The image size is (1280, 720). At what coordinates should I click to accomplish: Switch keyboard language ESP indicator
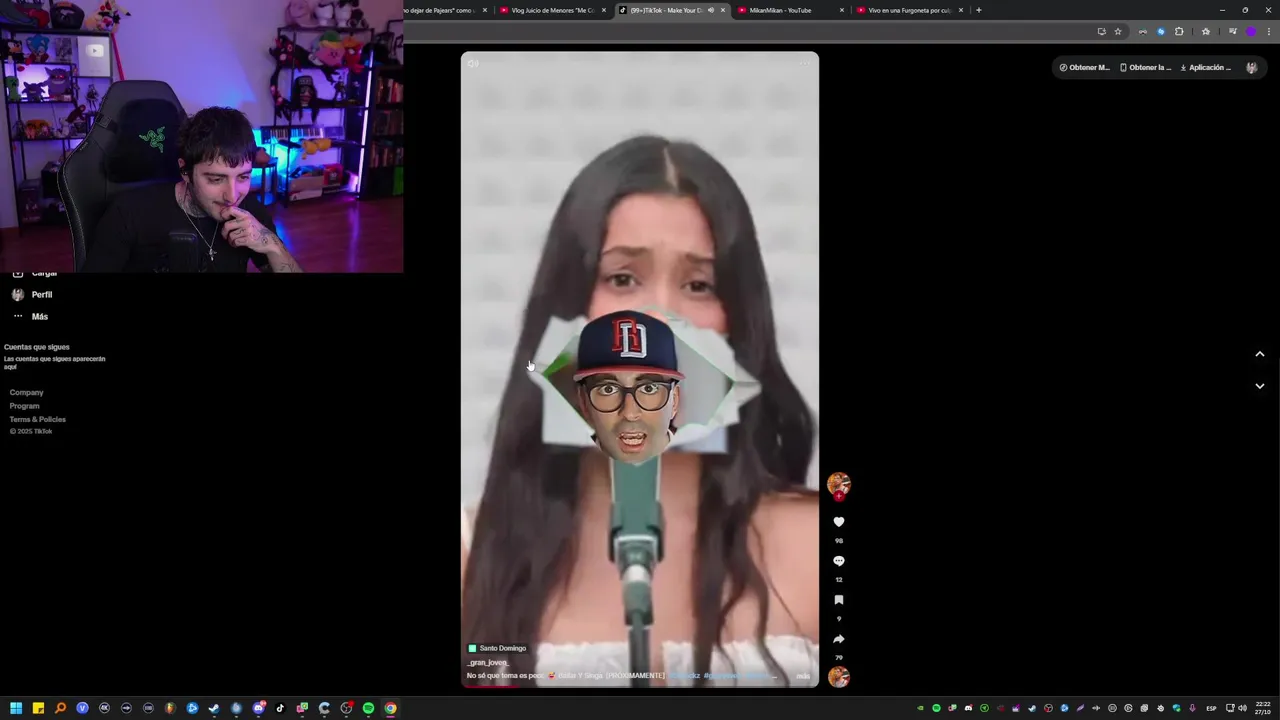(x=1211, y=708)
